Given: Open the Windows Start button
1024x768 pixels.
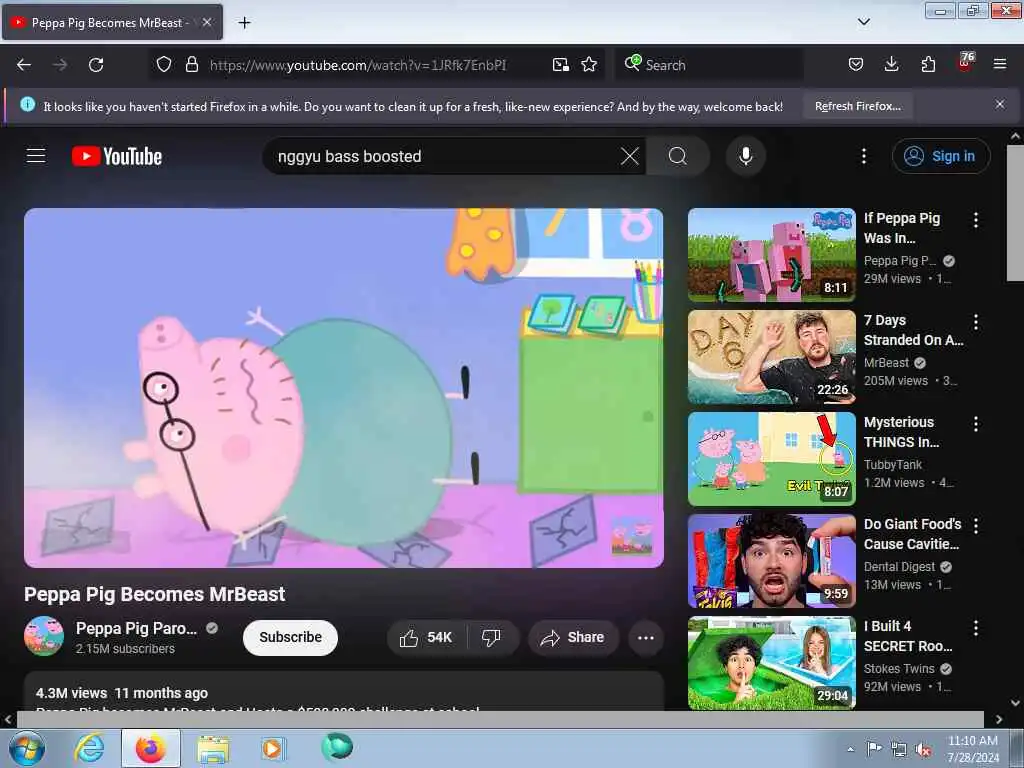Looking at the screenshot, I should pos(27,748).
